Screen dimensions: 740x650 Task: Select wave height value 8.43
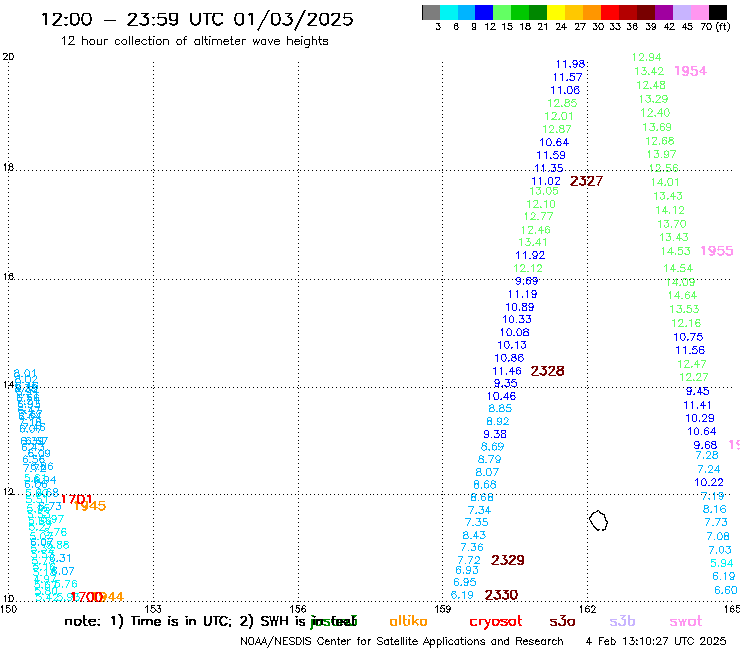coord(474,535)
